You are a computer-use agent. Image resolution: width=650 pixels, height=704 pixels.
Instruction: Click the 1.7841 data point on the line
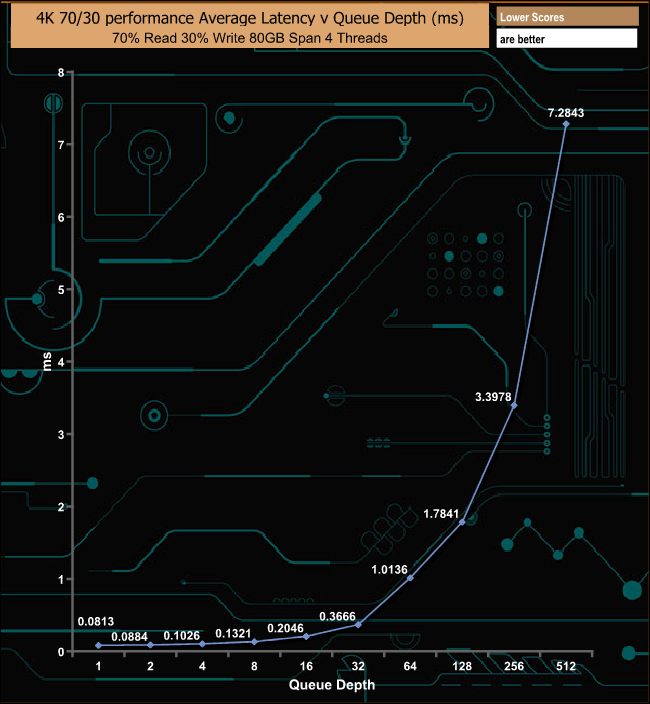click(462, 522)
